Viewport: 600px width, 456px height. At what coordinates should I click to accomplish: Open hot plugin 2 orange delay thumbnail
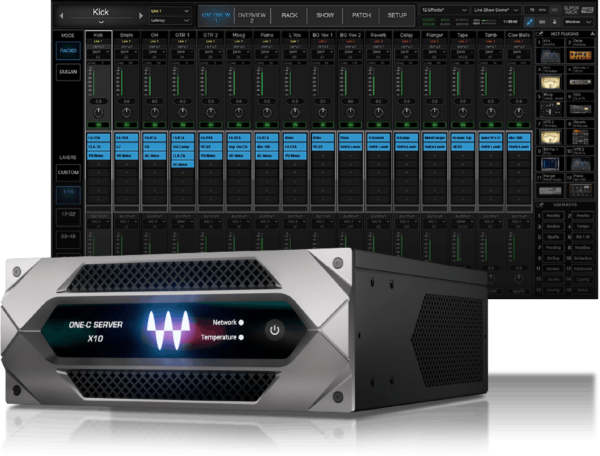580,56
